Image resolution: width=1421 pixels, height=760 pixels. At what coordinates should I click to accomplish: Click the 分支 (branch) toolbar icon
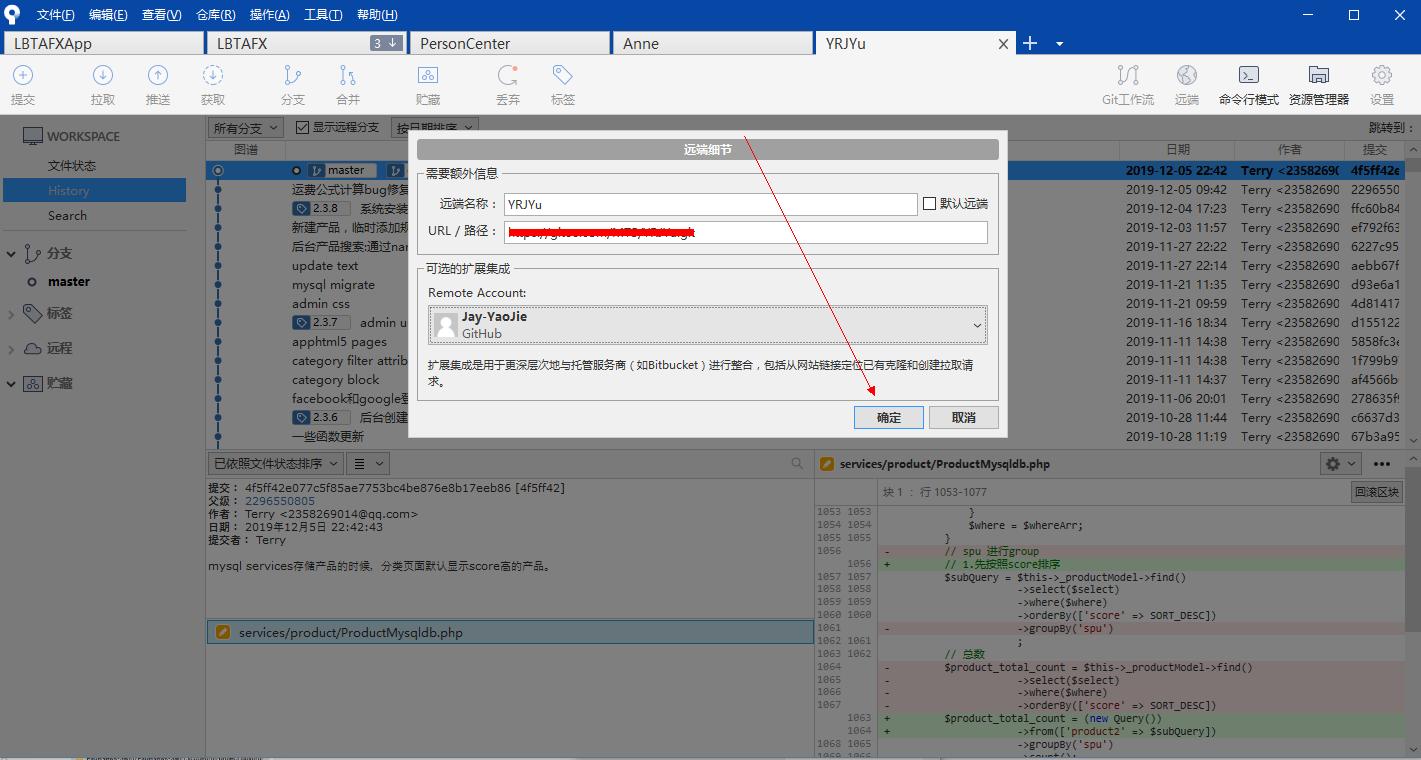[x=292, y=75]
